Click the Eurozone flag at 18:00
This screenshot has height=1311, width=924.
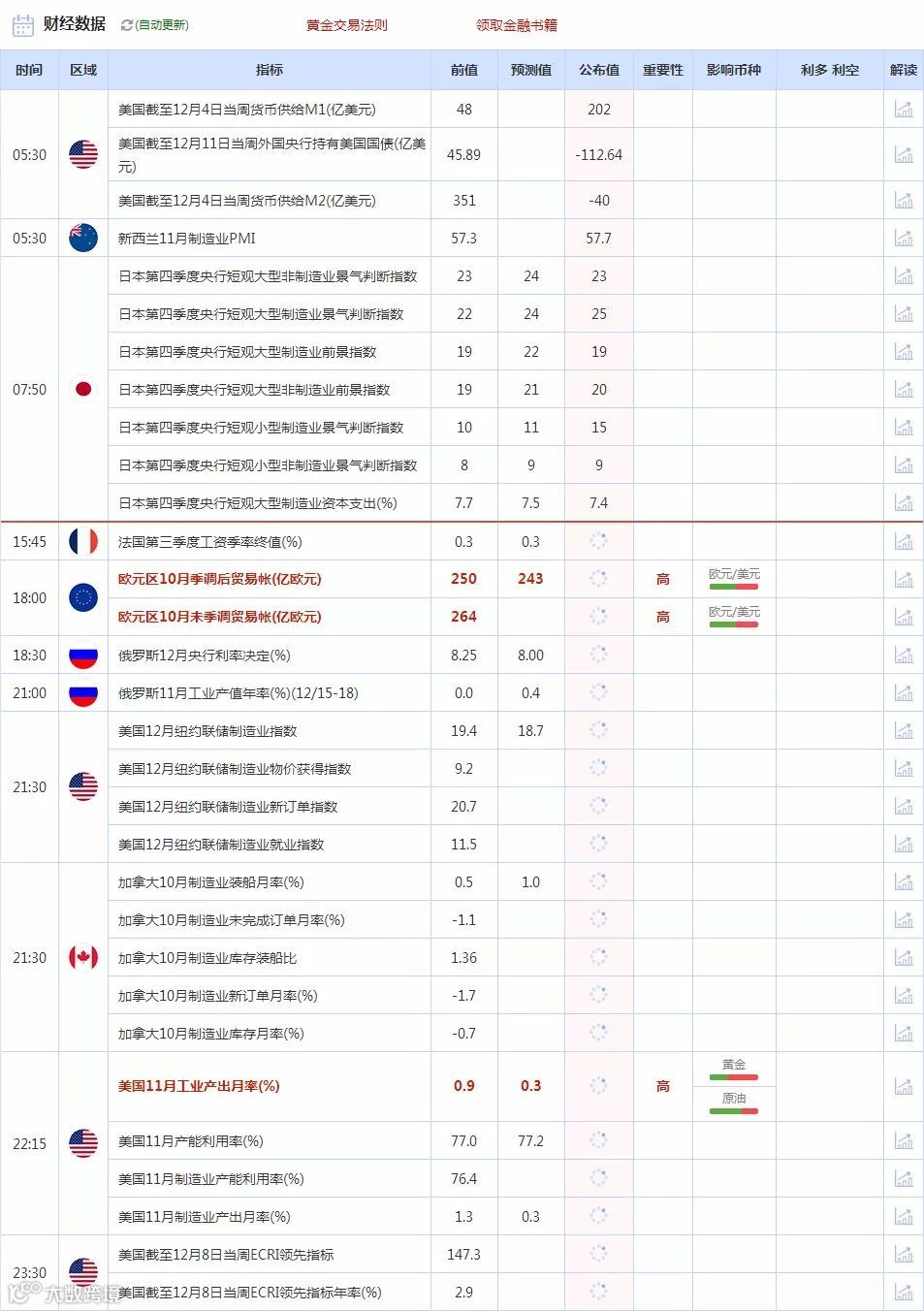(83, 597)
